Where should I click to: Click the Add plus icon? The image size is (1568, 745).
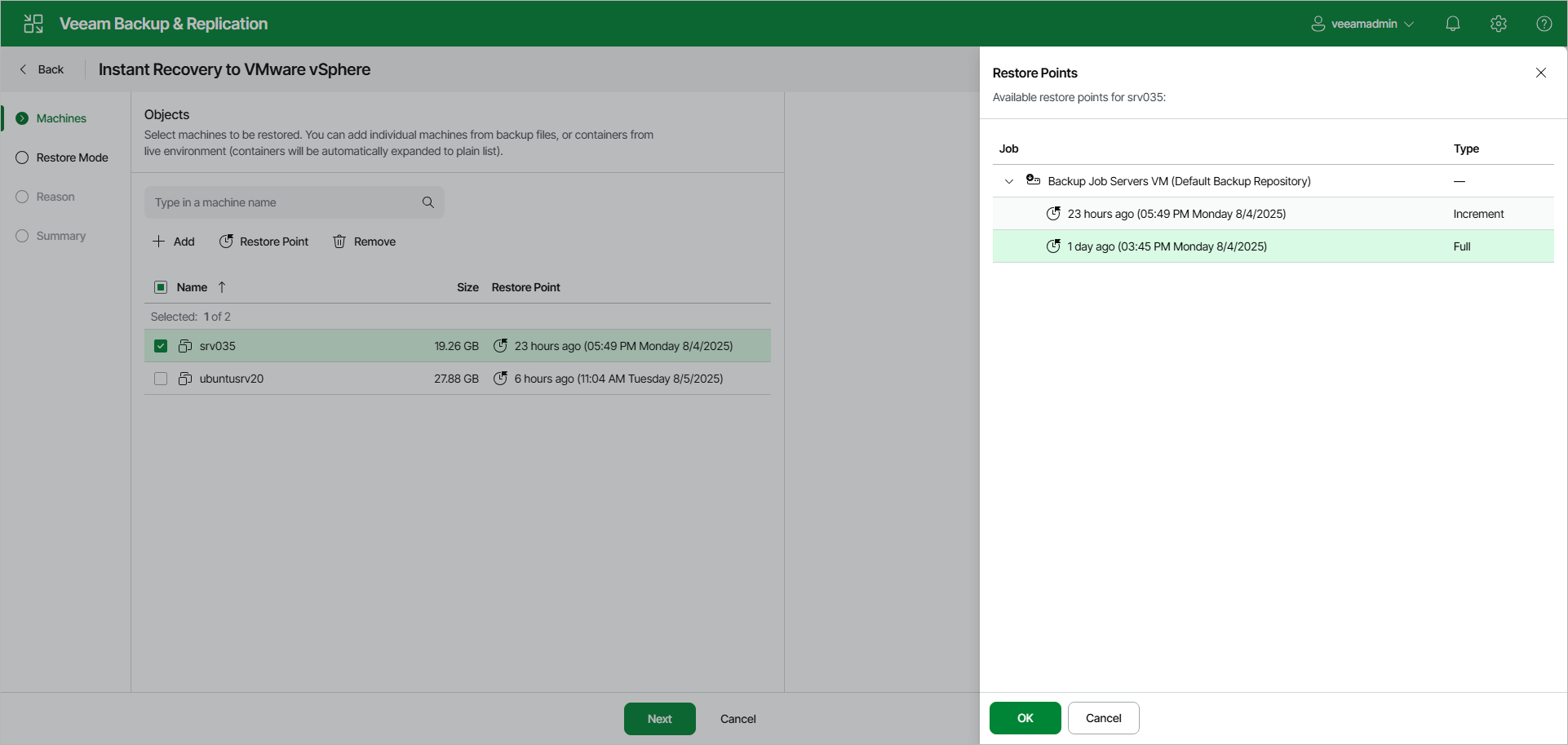click(x=159, y=242)
